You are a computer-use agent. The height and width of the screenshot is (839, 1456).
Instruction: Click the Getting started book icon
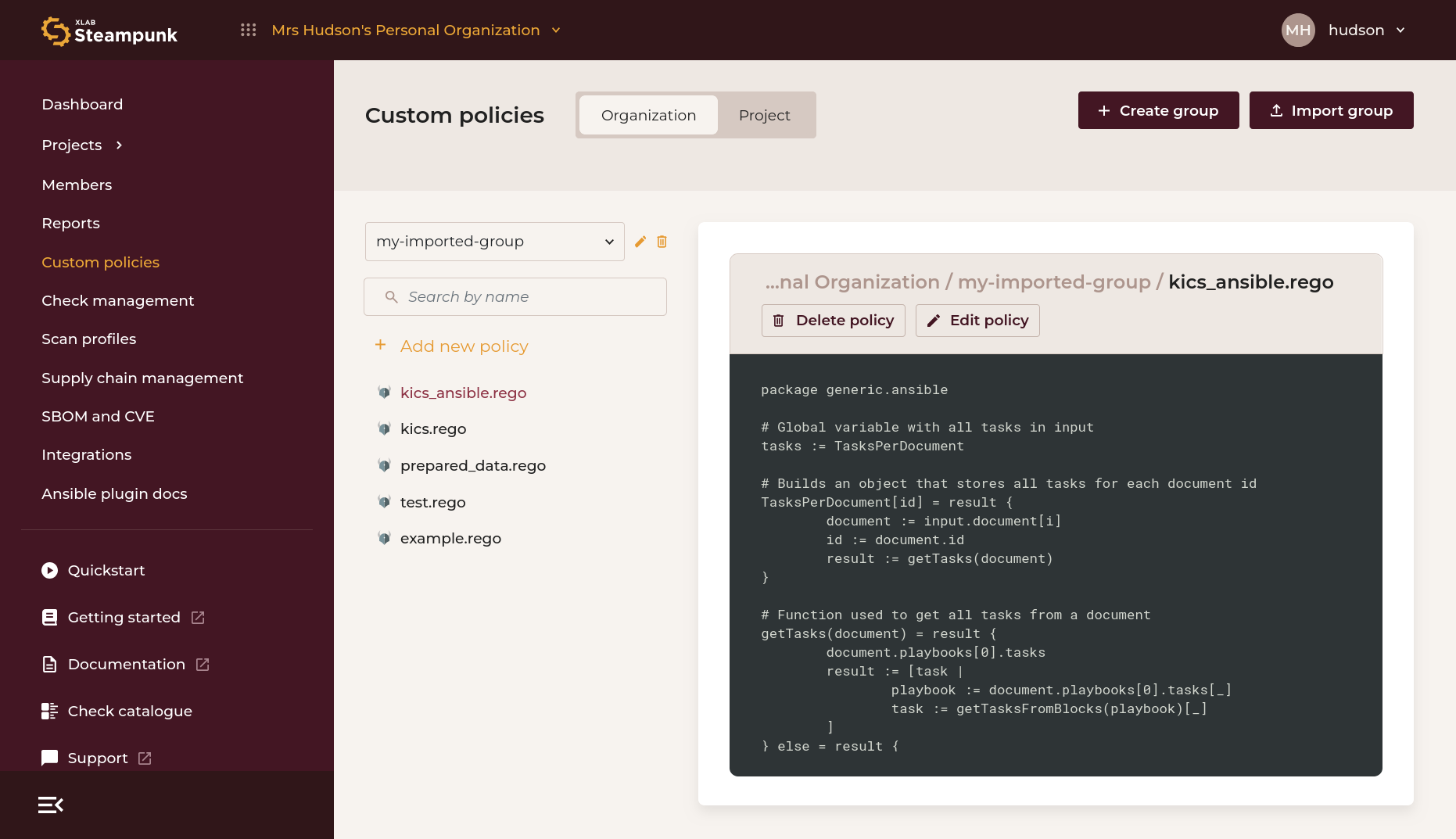(x=50, y=618)
